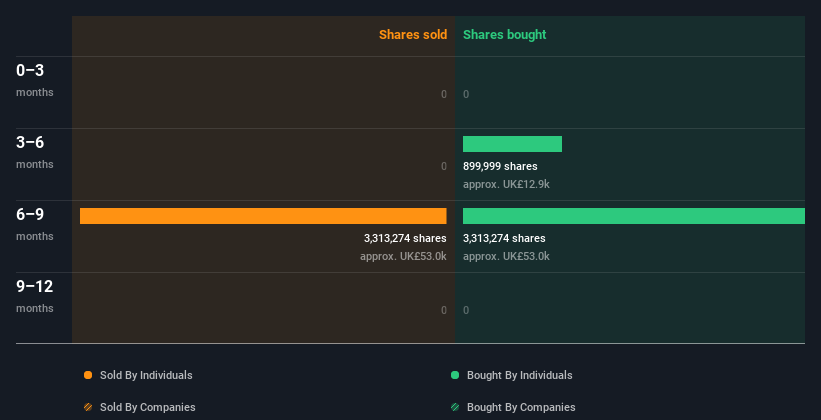Click the 0 bought value for 9–12 months

(466, 310)
